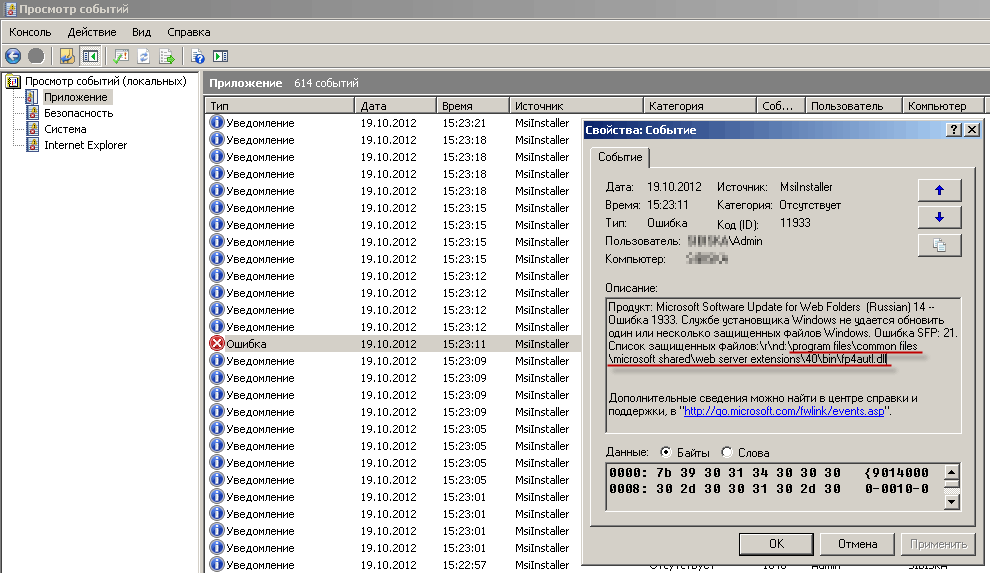Image resolution: width=990 pixels, height=573 pixels.
Task: Toggle the show/hide action pane icon
Action: tap(220, 56)
